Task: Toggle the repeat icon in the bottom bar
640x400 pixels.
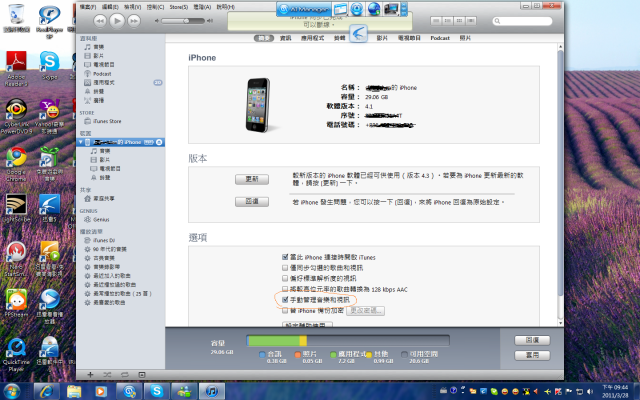Action: click(x=124, y=374)
